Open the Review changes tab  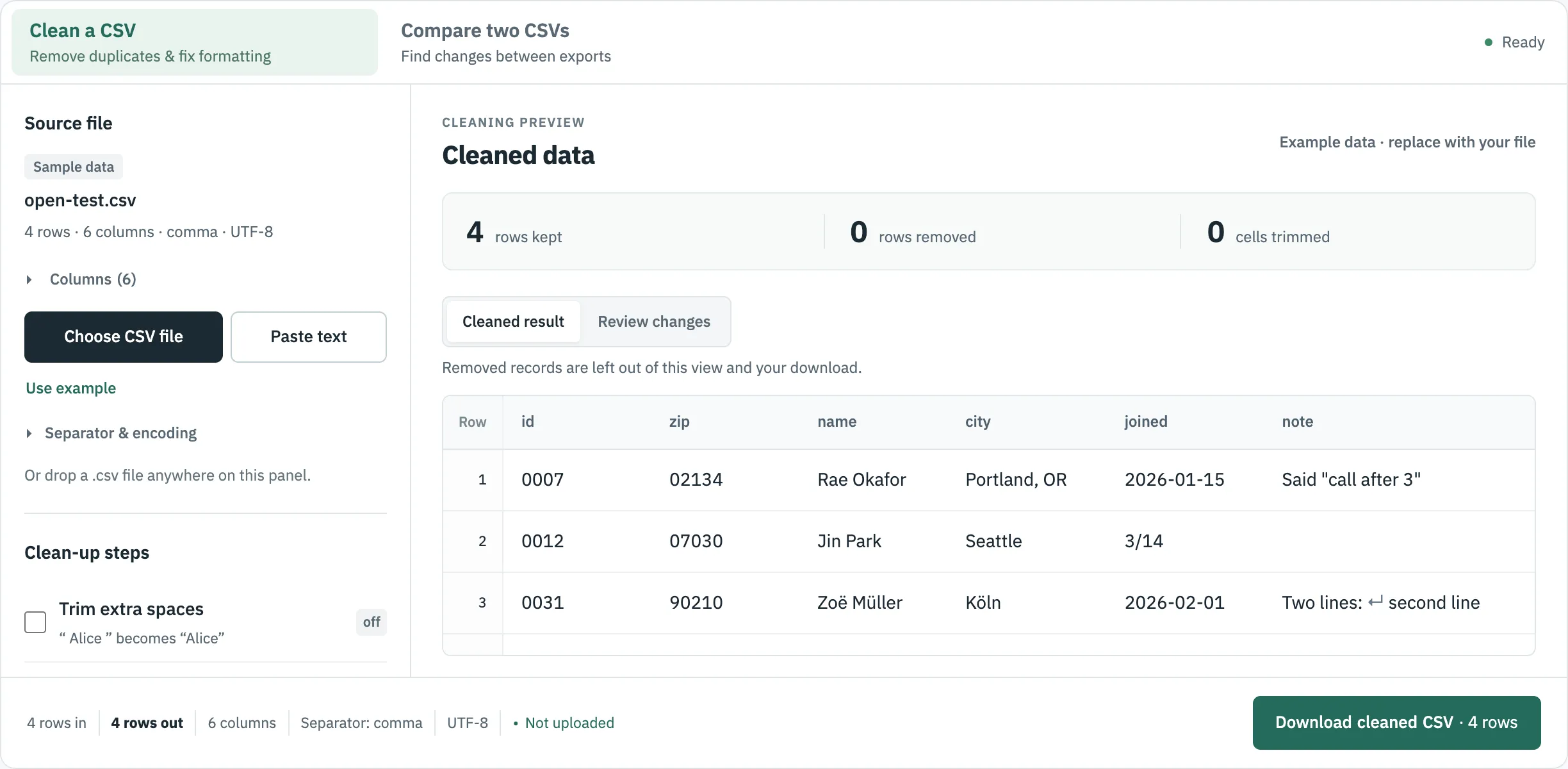pos(654,322)
